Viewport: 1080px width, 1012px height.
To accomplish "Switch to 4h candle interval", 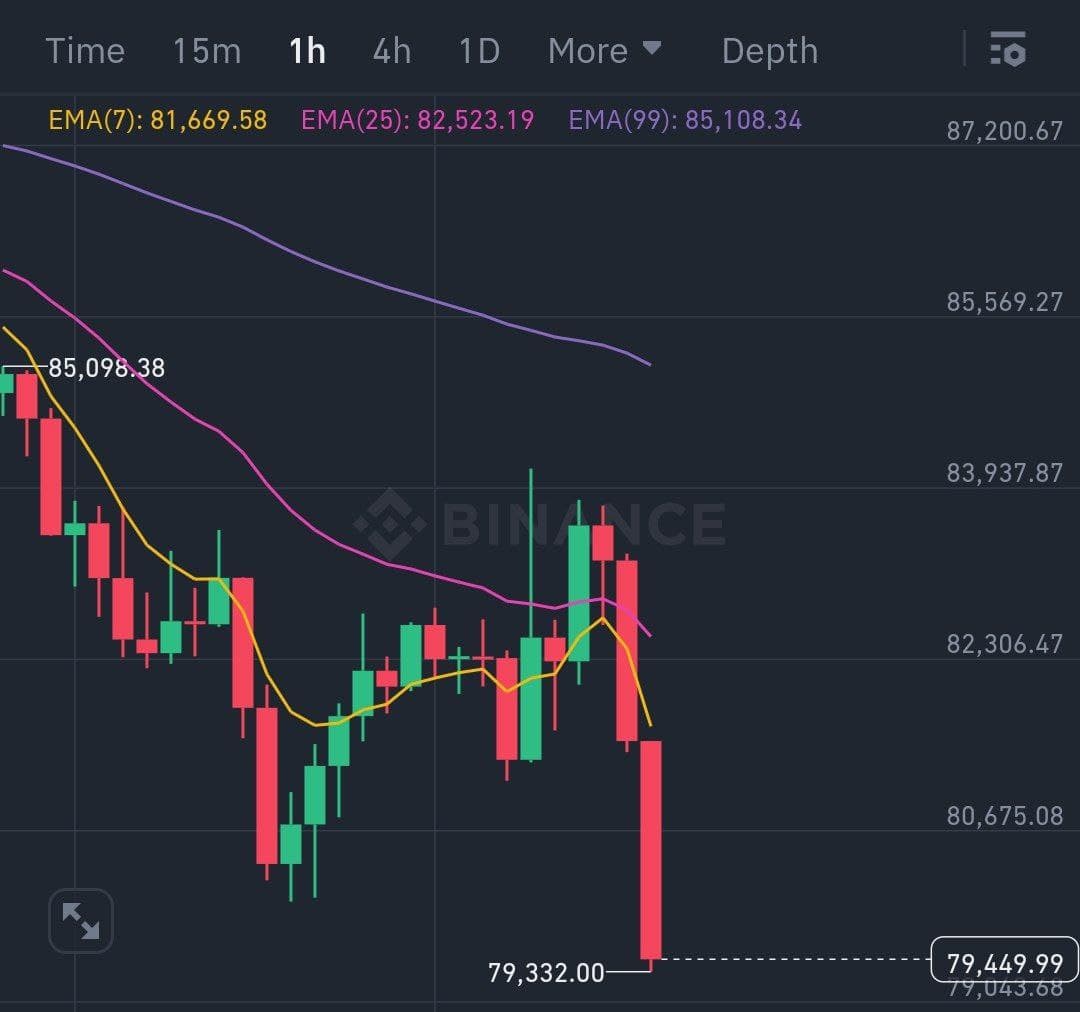I will tap(392, 51).
